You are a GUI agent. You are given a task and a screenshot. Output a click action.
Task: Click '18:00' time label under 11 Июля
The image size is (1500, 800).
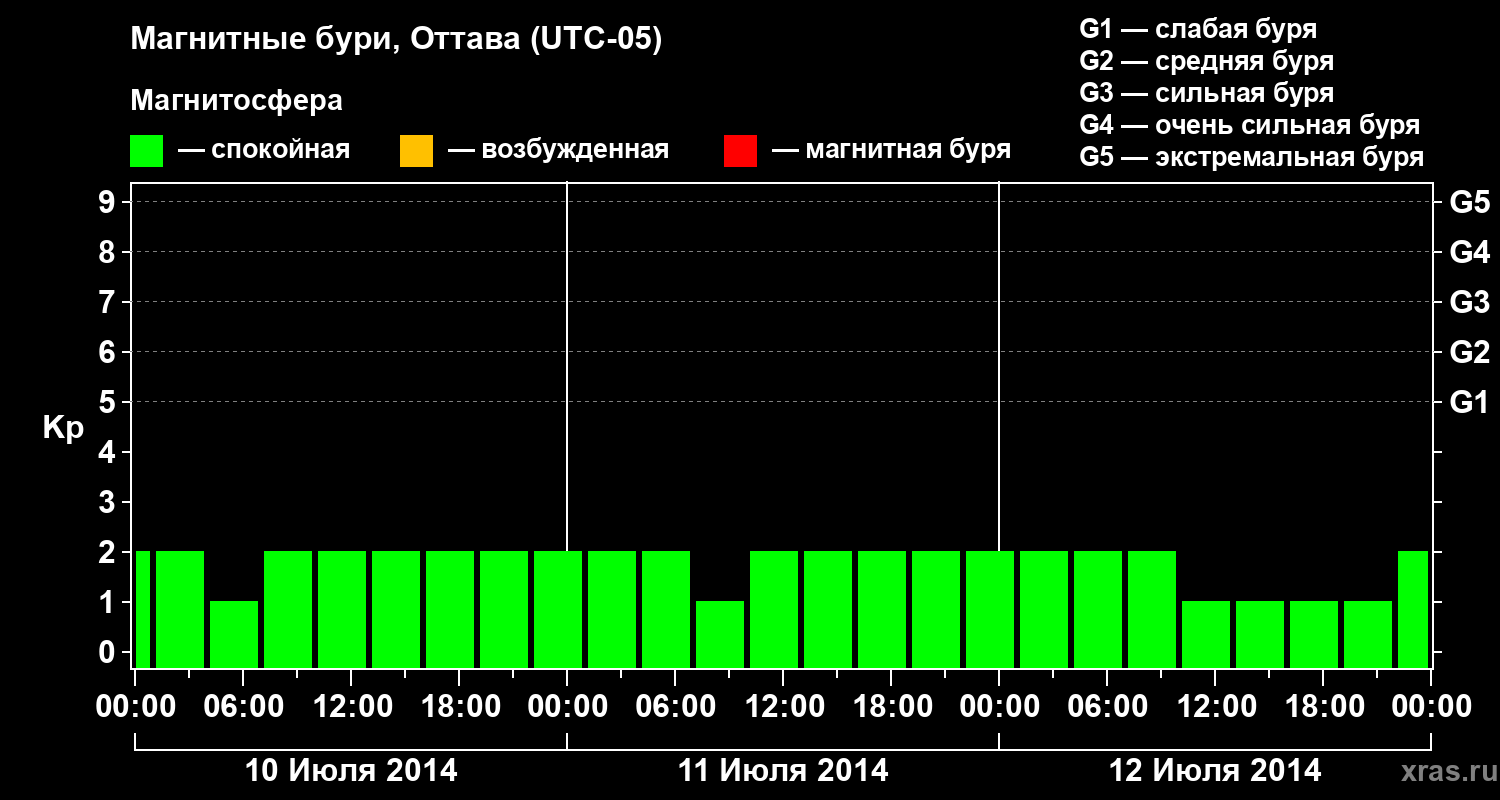[891, 707]
